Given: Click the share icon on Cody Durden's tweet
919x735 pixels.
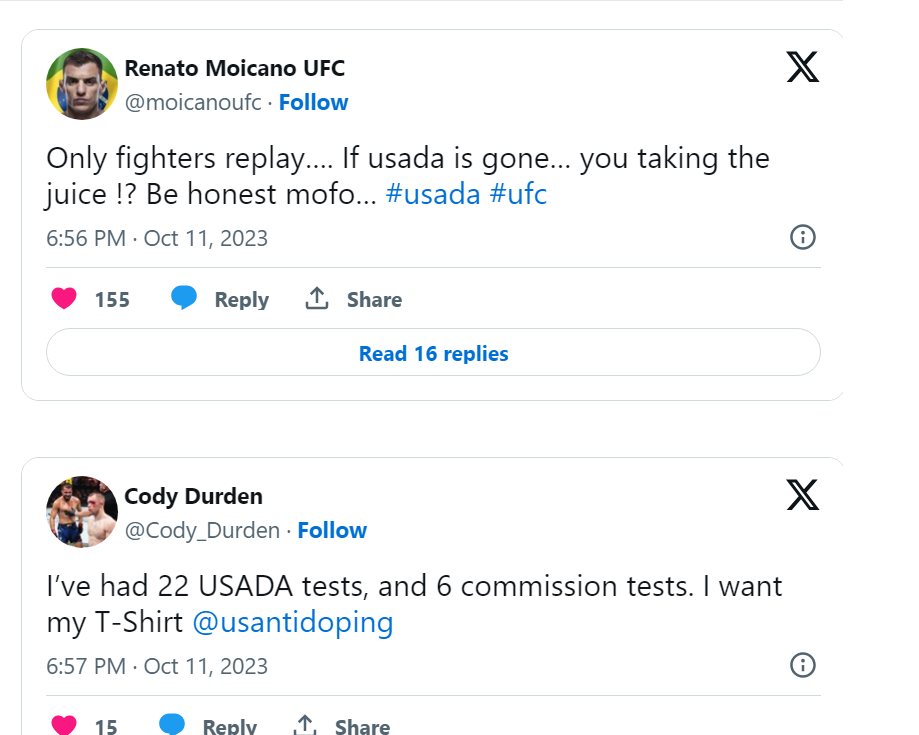Looking at the screenshot, I should click(x=305, y=725).
